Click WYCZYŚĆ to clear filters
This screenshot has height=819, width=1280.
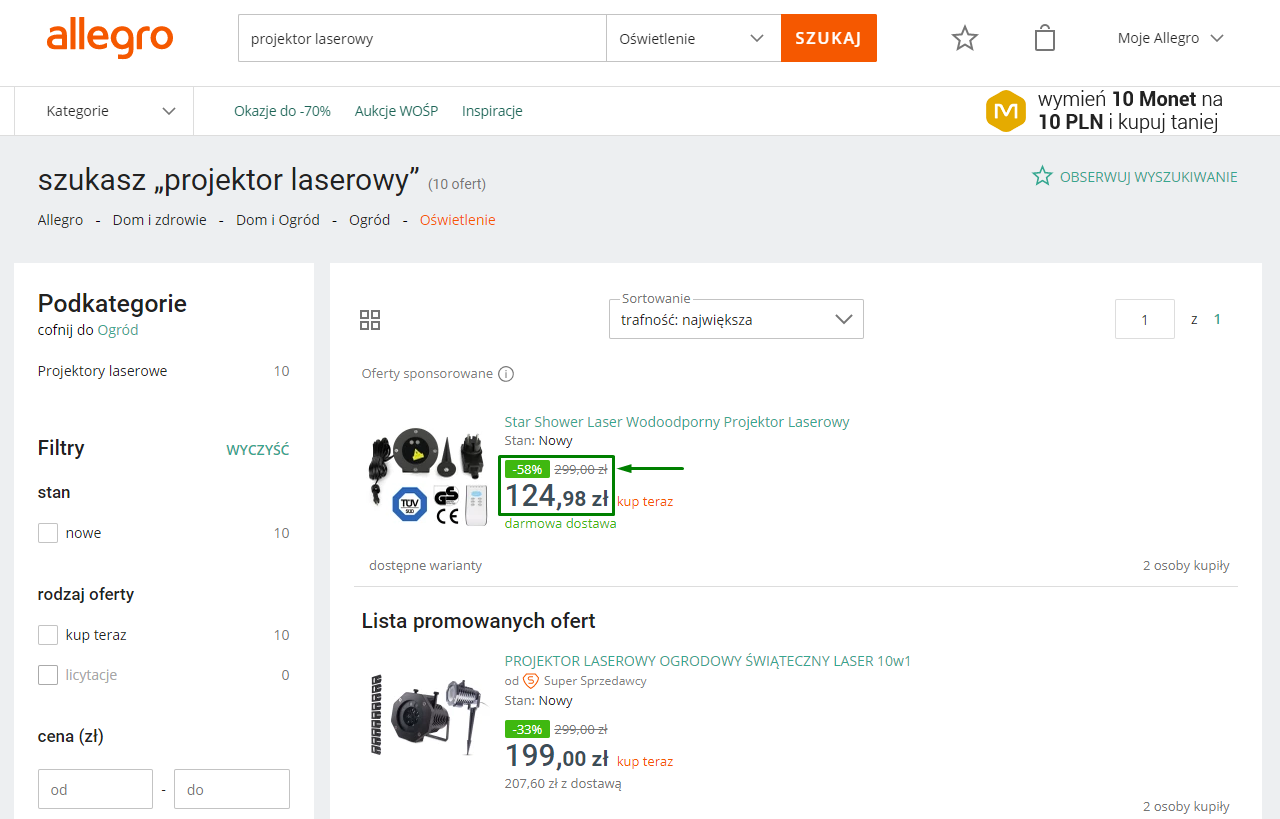[258, 450]
